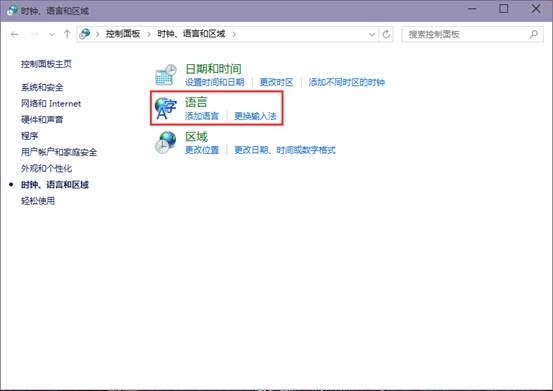Viewport: 553px width, 391px height.
Task: Expand chevron after 控制面板 in breadcrumb
Action: [x=149, y=34]
